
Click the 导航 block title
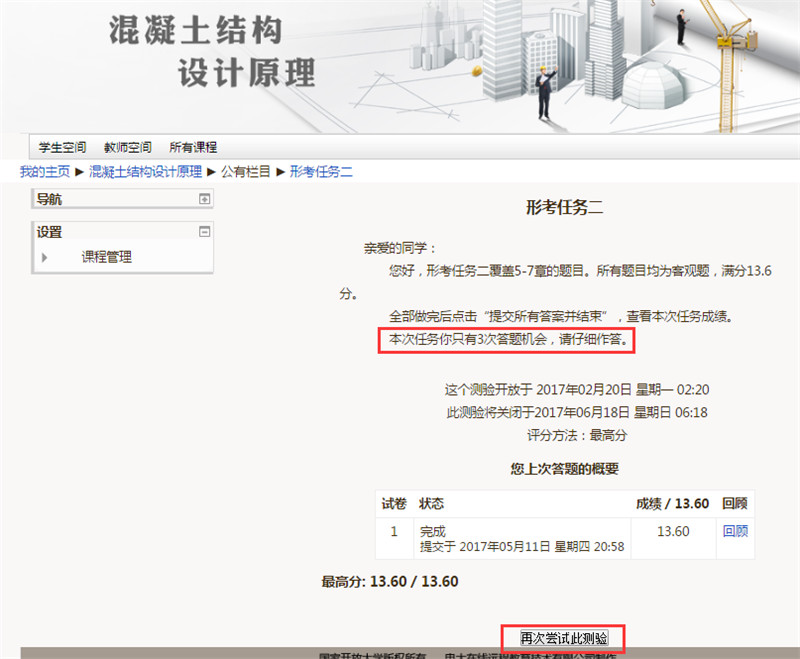tap(49, 199)
